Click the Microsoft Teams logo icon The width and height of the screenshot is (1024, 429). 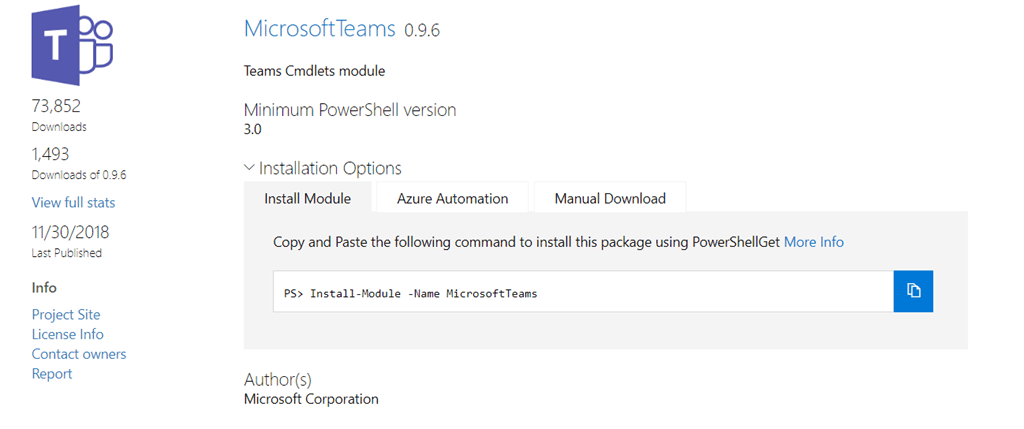click(x=72, y=50)
